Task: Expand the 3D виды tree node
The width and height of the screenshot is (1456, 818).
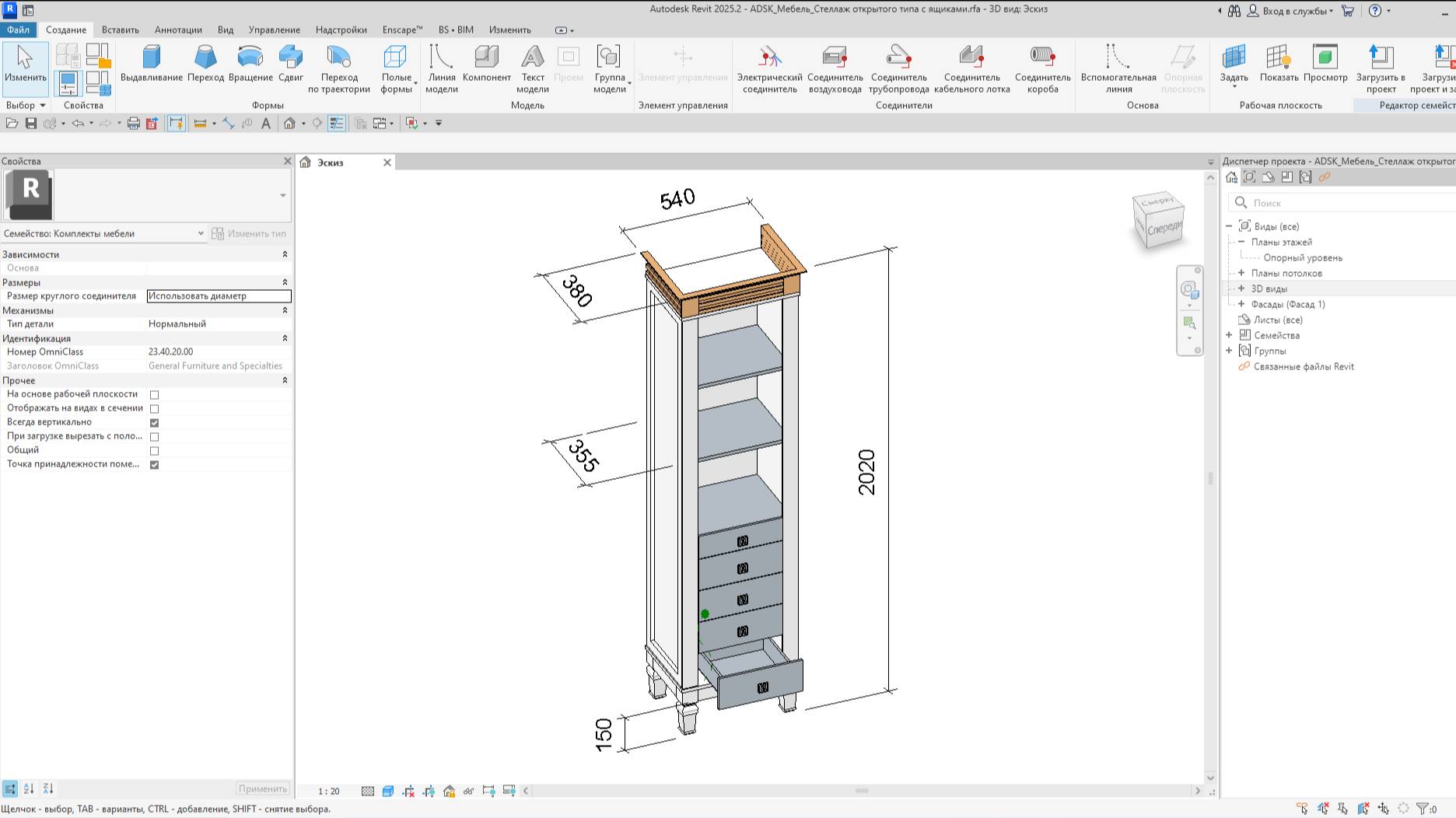Action: 1240,288
